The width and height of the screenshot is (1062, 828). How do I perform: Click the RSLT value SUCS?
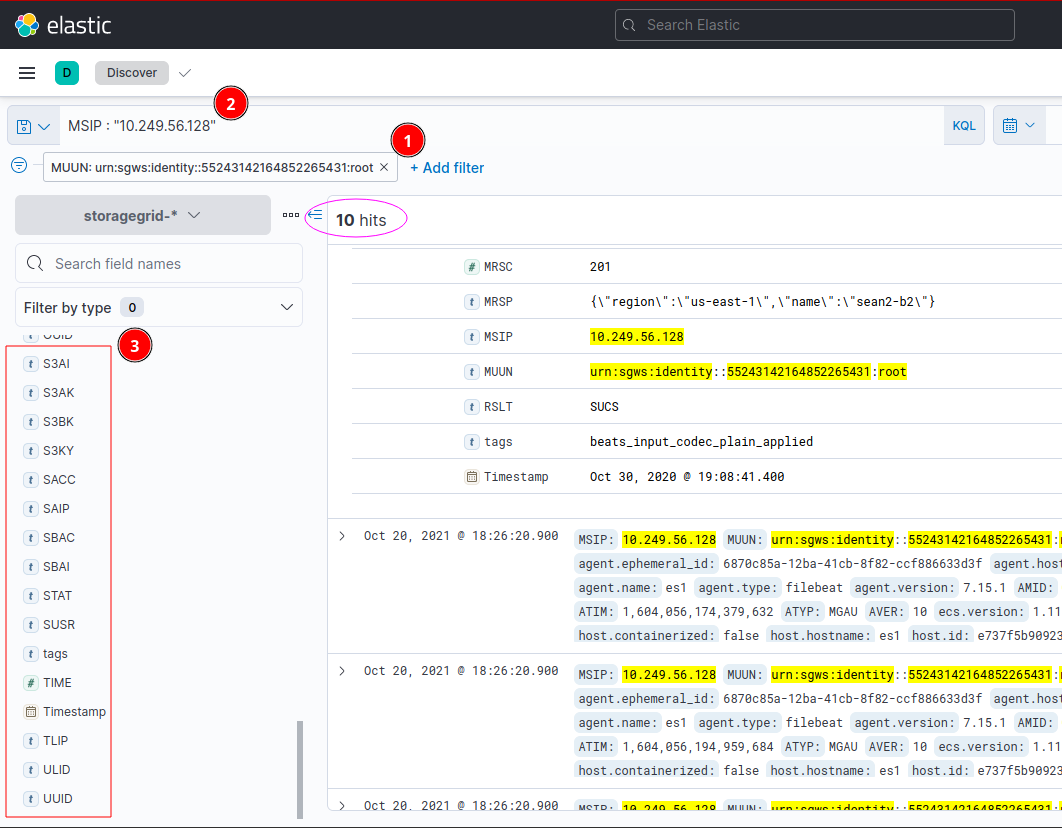(604, 407)
